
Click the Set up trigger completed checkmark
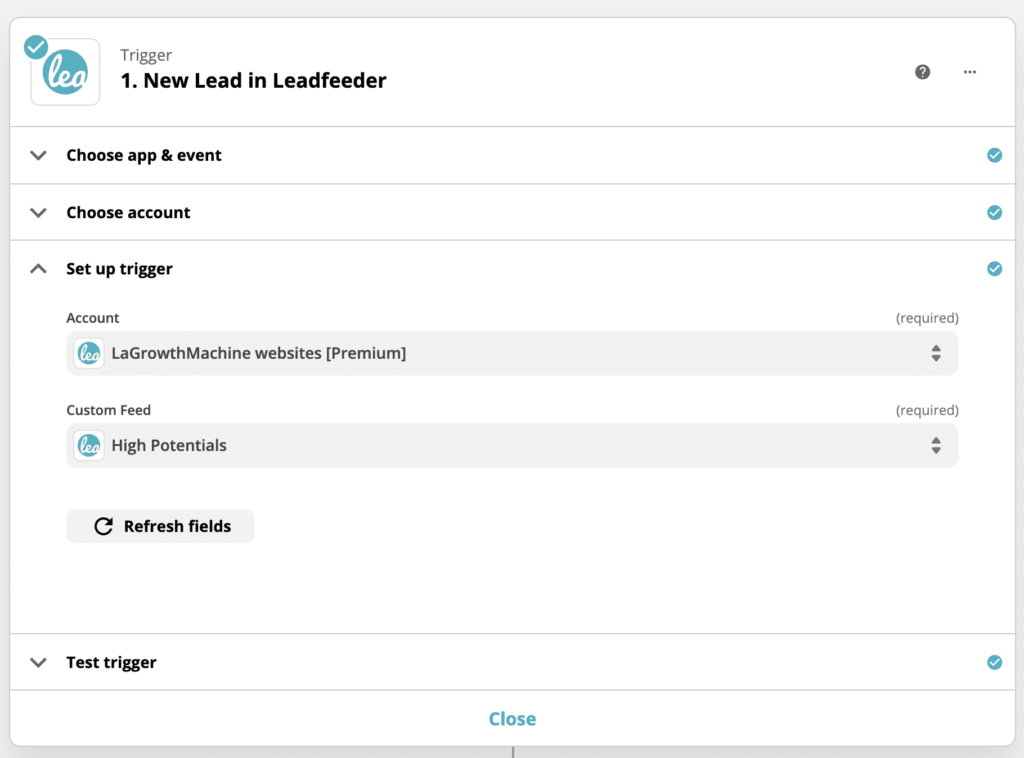point(994,269)
